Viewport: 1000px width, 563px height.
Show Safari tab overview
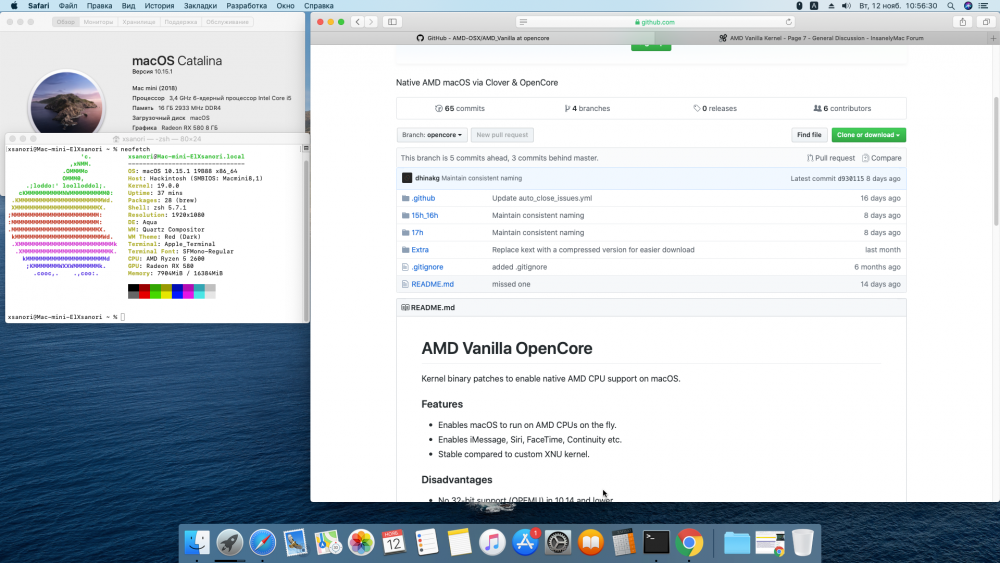click(986, 22)
